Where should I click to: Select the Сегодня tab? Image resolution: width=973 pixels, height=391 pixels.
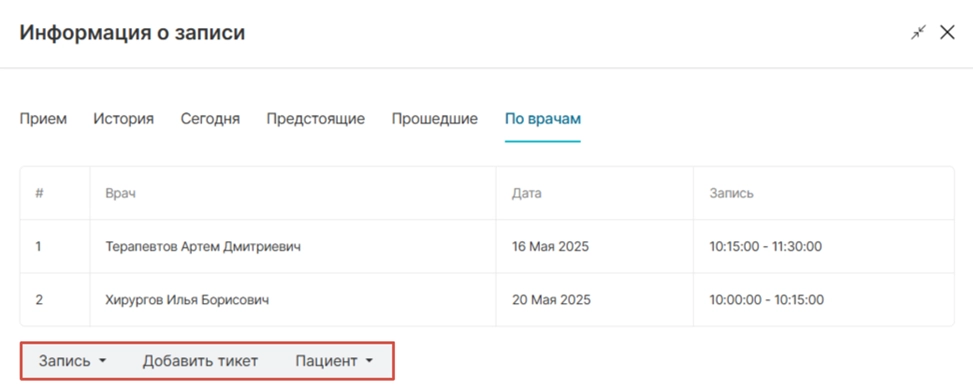(x=210, y=119)
